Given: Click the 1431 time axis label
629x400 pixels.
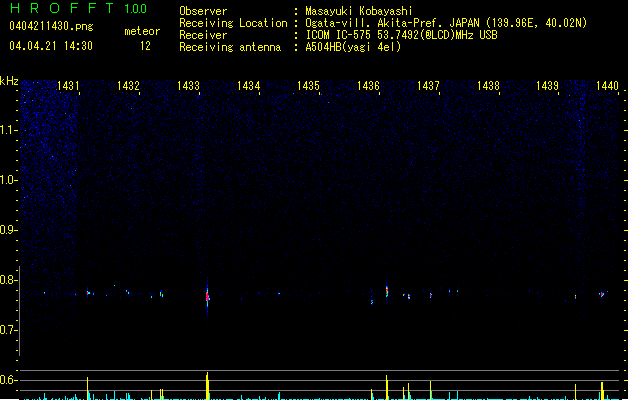Looking at the screenshot, I should click(68, 86).
